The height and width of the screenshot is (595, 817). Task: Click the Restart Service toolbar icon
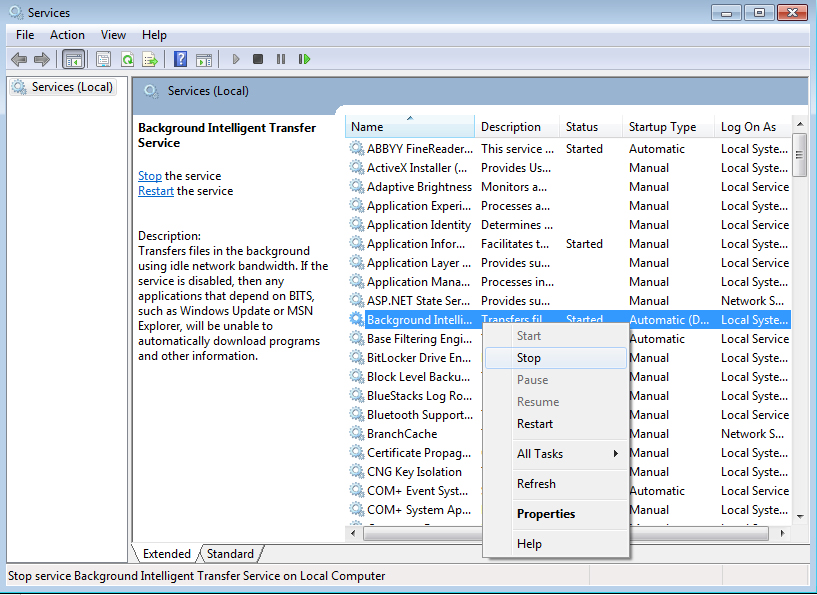click(304, 59)
